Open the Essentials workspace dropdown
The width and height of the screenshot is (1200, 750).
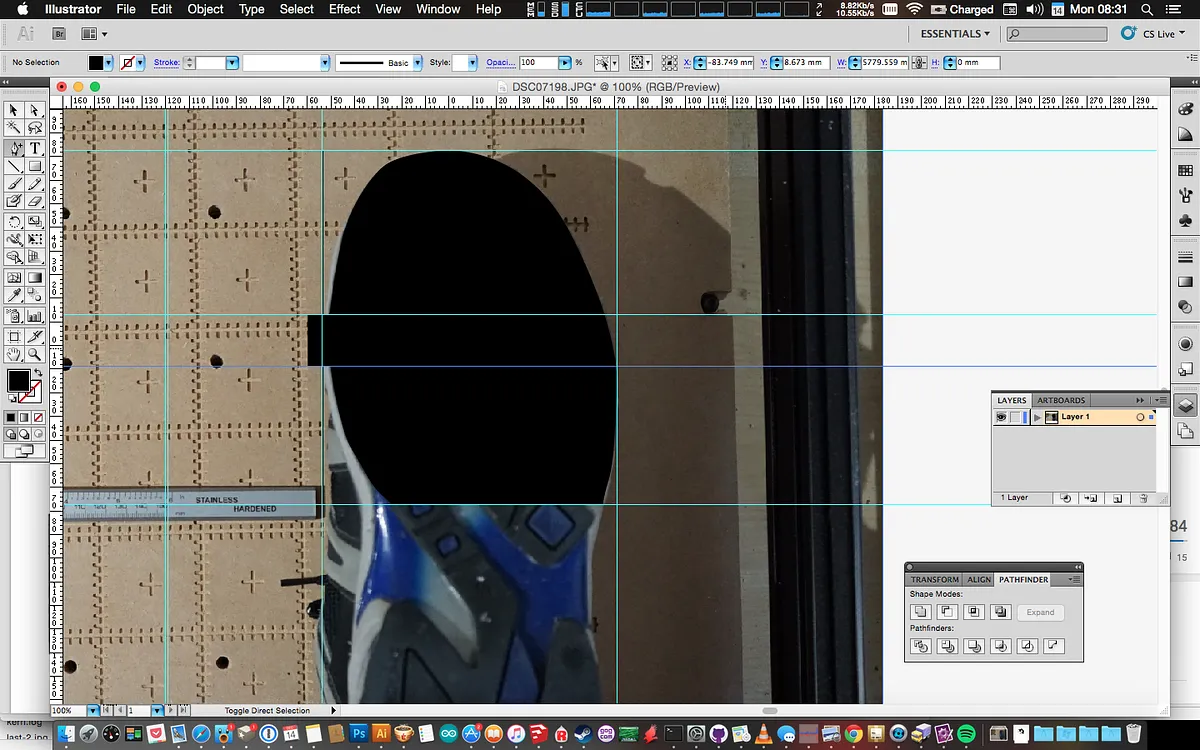[955, 33]
